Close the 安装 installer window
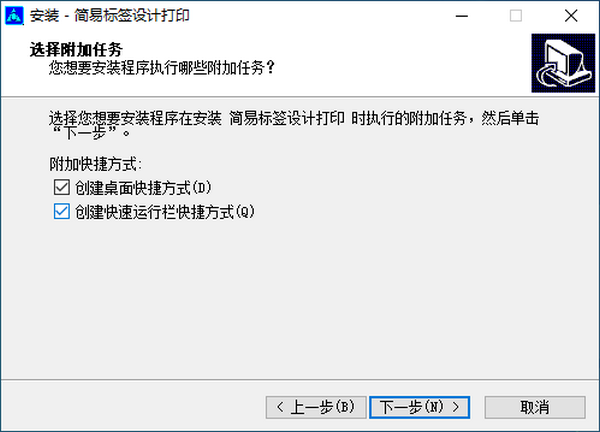Screen dimensions: 600x432 click(x=571, y=16)
